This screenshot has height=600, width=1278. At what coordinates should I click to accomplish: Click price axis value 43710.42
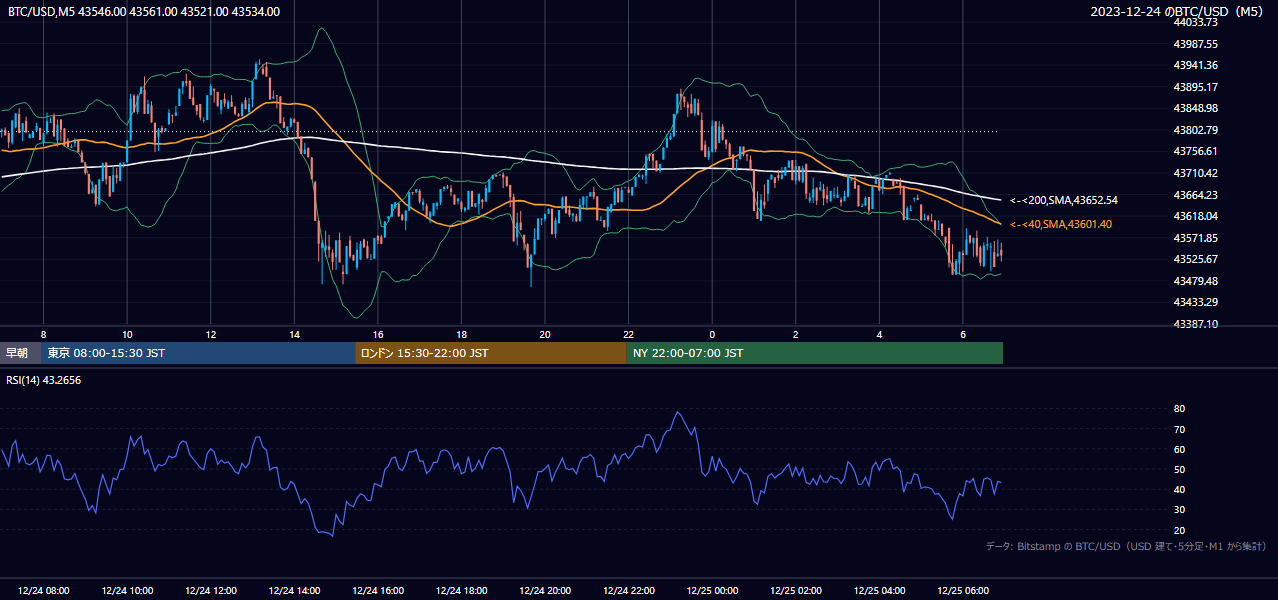[x=1195, y=173]
